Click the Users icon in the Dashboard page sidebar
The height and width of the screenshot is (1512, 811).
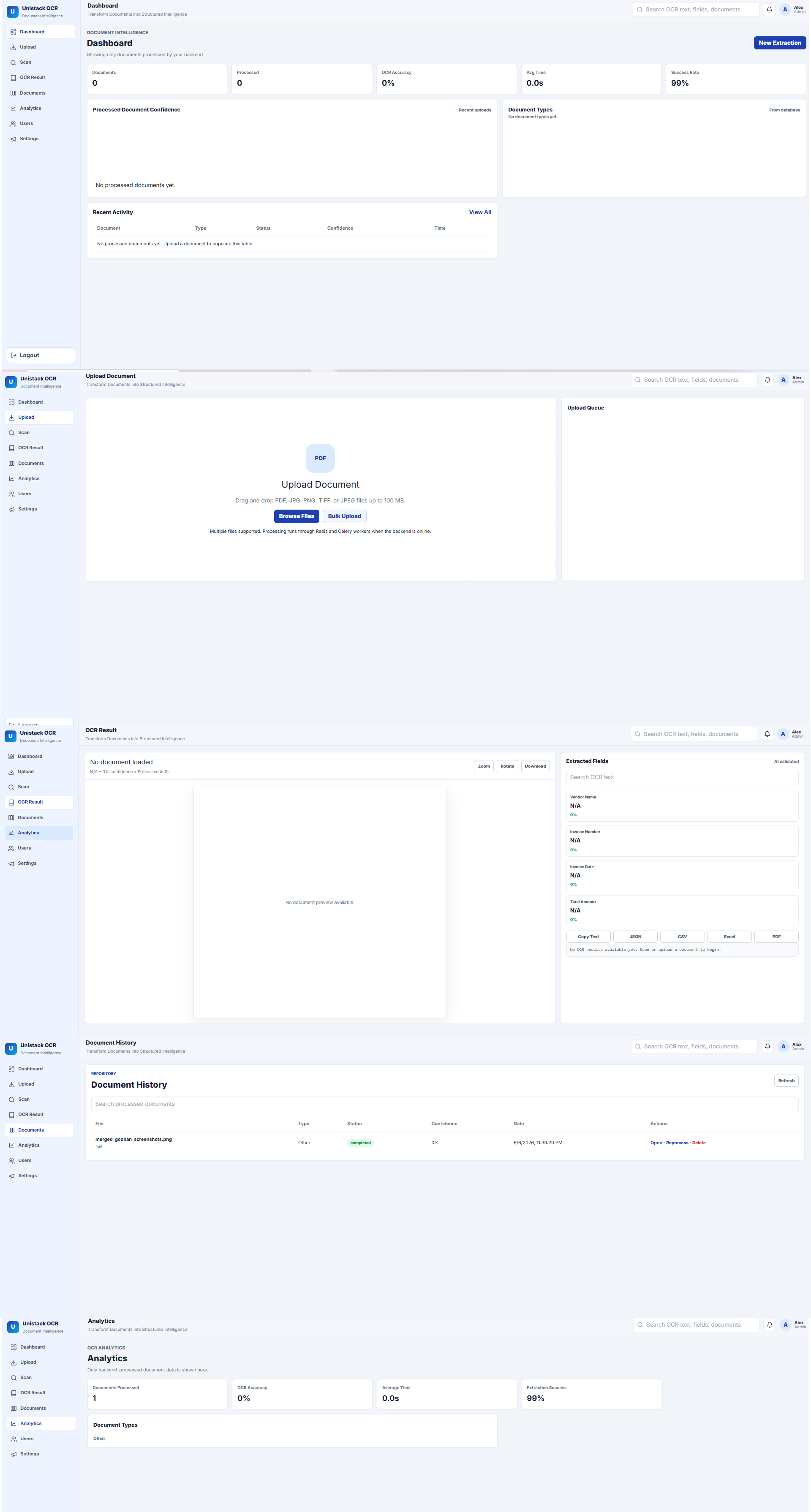[x=13, y=123]
